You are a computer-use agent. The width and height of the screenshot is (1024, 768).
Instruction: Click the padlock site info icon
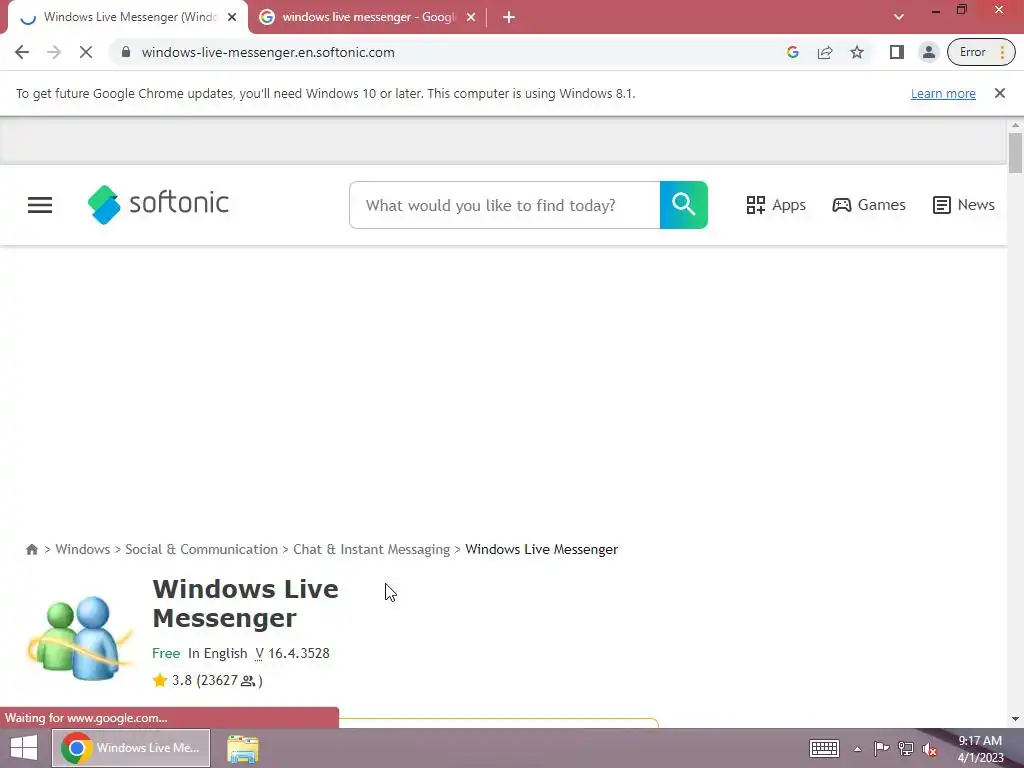(x=126, y=52)
